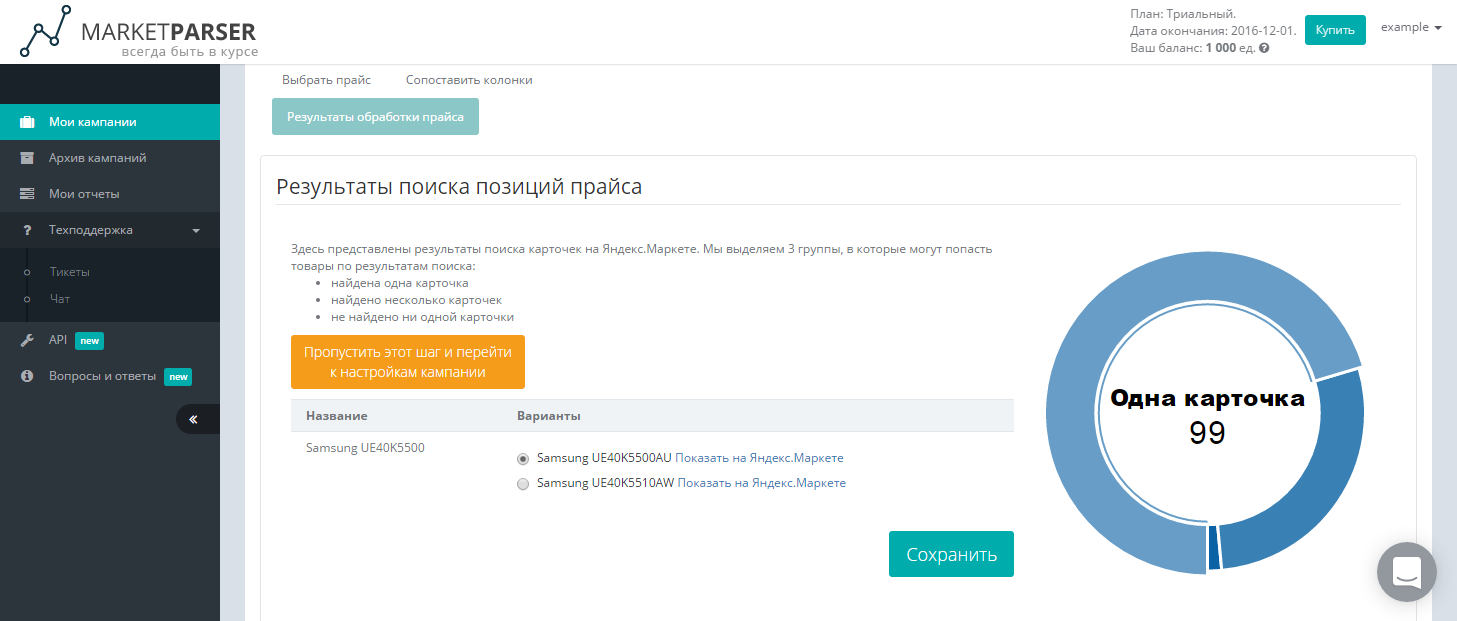The image size is (1457, 621).
Task: Click the MarketParser logo graphic
Action: tap(44, 30)
